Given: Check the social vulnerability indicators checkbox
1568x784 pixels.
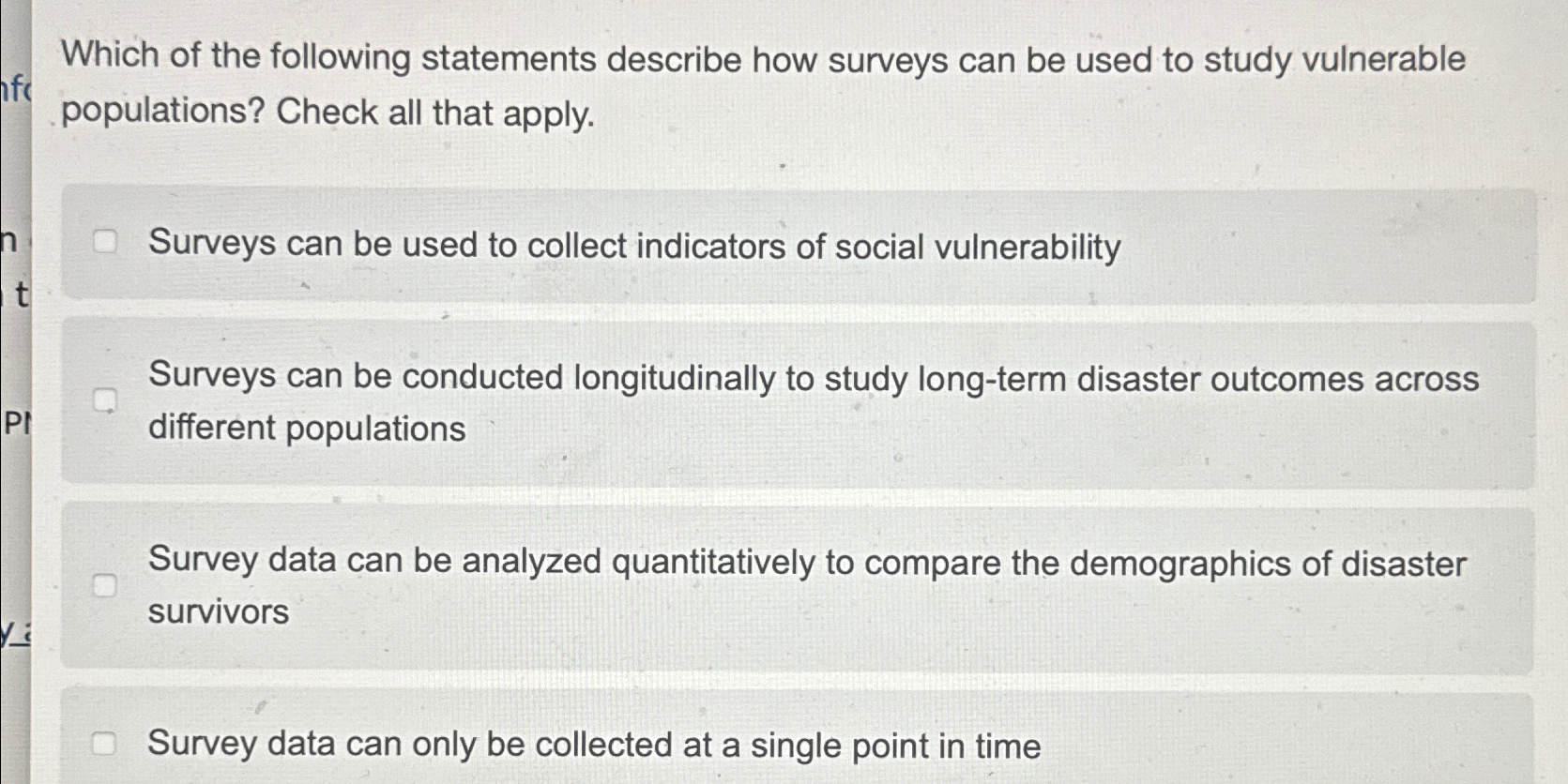Looking at the screenshot, I should click(x=105, y=242).
